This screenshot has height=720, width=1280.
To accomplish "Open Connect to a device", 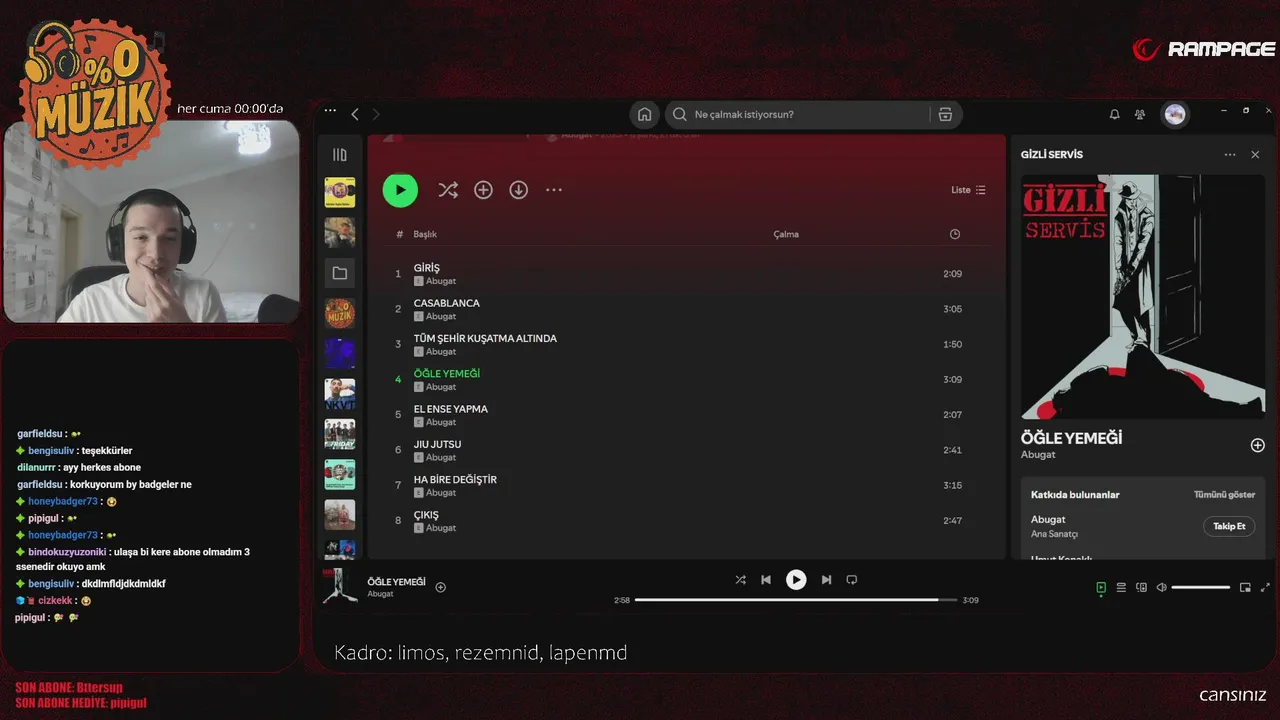I will [1141, 588].
